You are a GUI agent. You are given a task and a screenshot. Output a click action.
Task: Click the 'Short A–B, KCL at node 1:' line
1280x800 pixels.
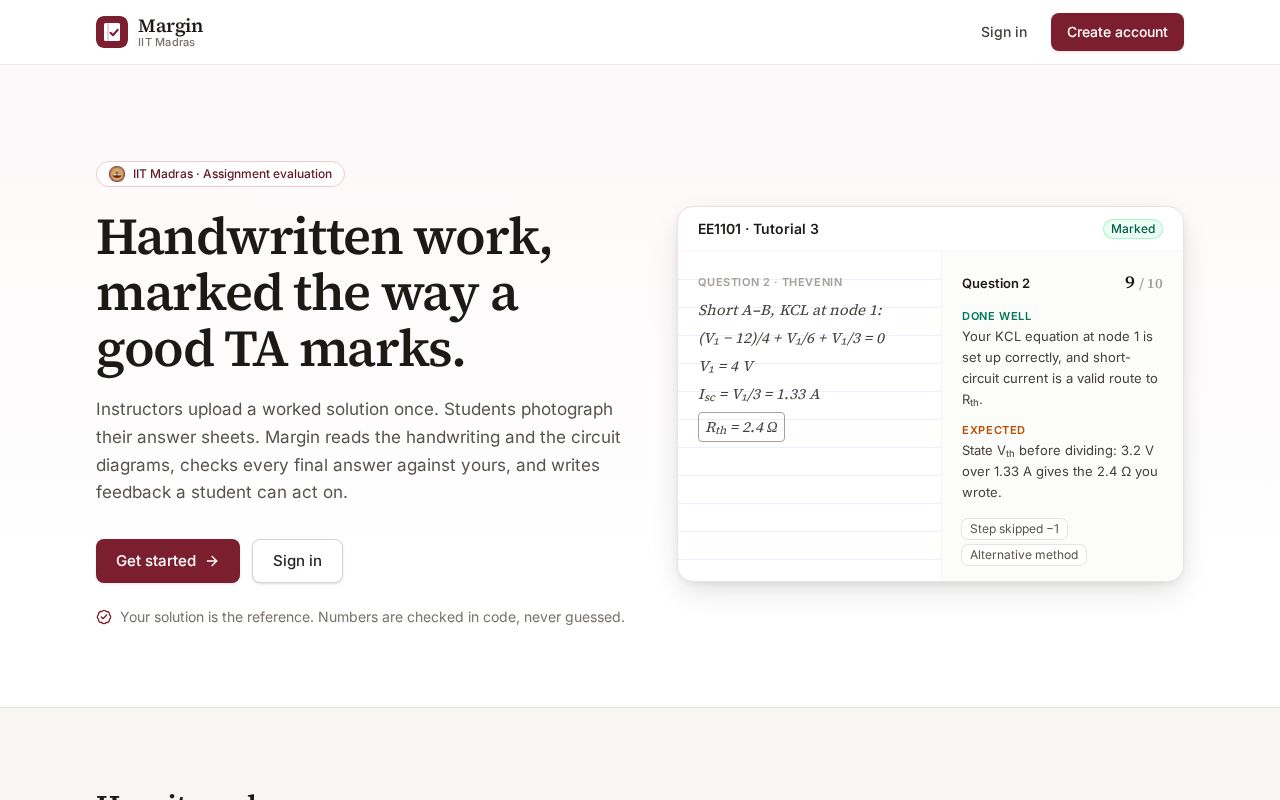pyautogui.click(x=790, y=310)
